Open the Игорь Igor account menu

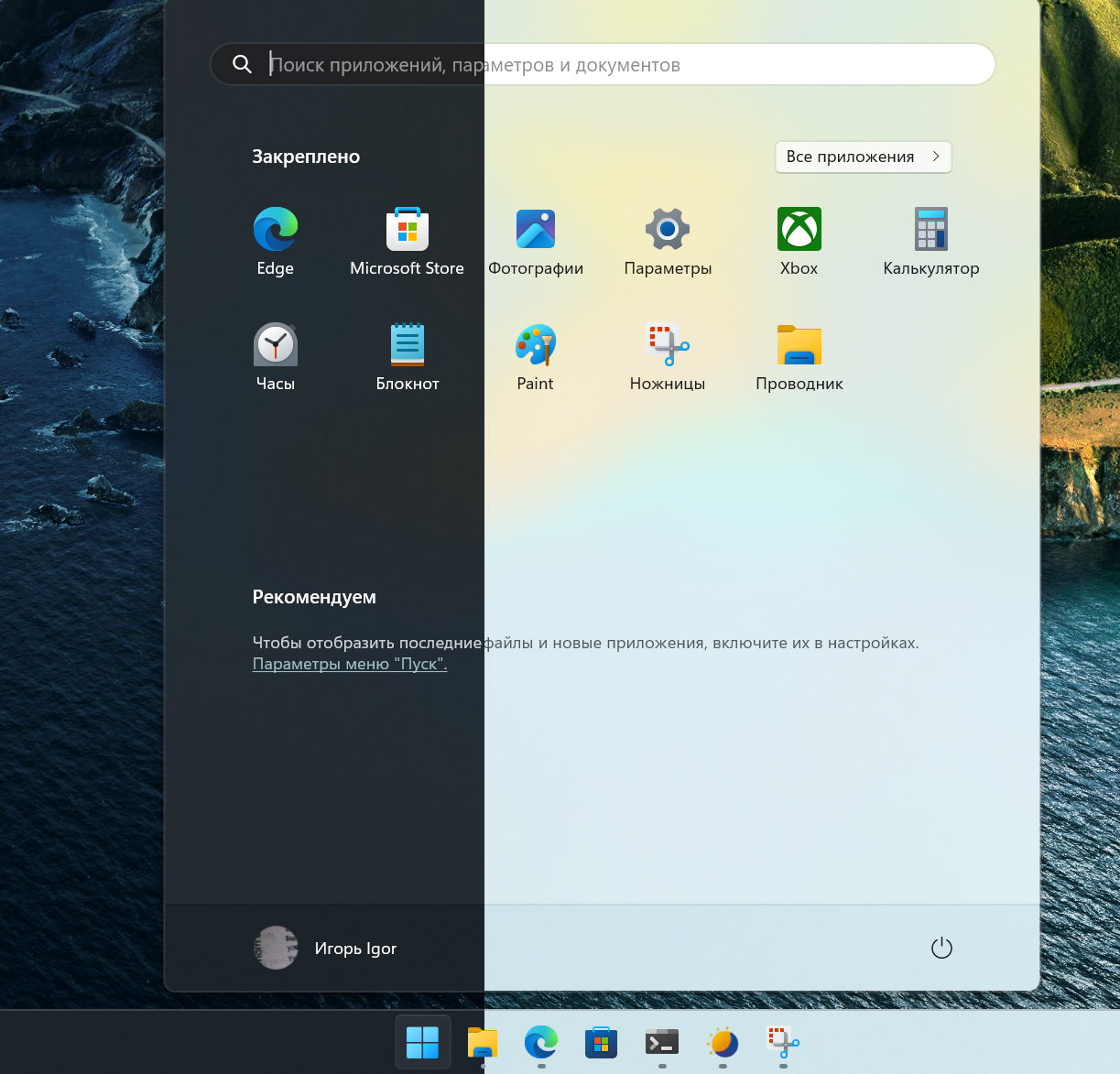tap(326, 949)
